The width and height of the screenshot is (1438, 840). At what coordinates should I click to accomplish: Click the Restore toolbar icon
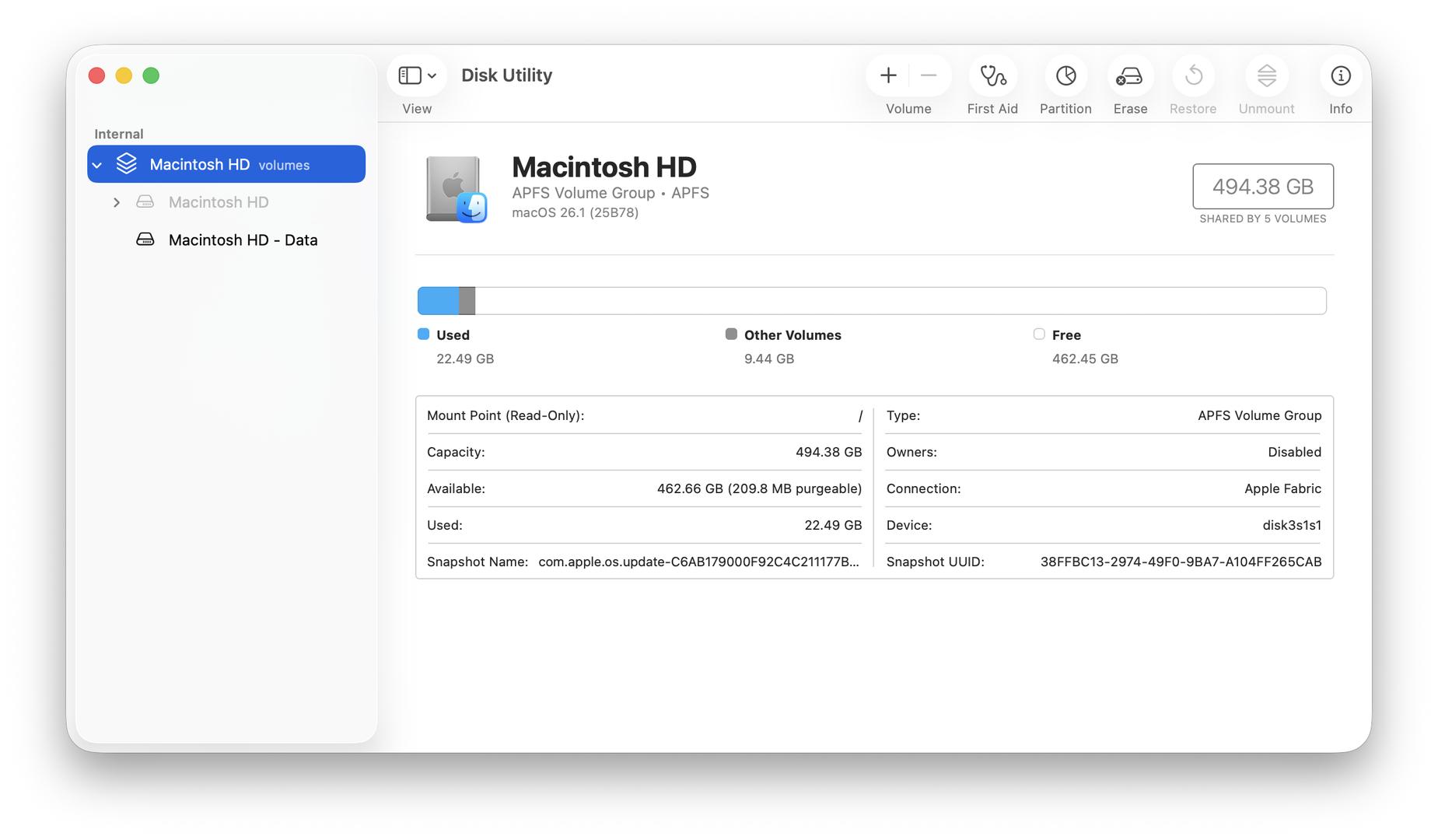pos(1193,76)
